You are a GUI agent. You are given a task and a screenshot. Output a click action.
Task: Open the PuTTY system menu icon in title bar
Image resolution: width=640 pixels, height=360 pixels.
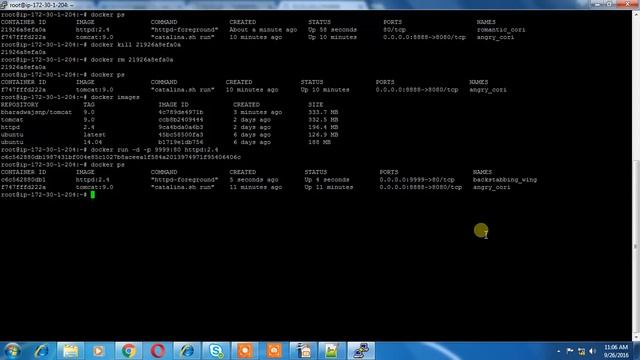pyautogui.click(x=4, y=4)
